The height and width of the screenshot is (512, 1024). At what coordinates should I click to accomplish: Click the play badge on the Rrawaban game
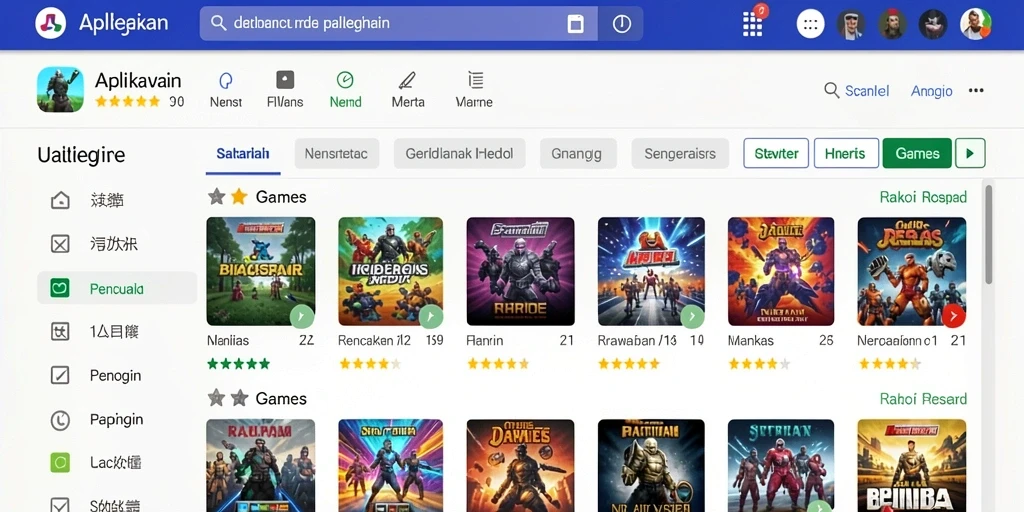(692, 317)
